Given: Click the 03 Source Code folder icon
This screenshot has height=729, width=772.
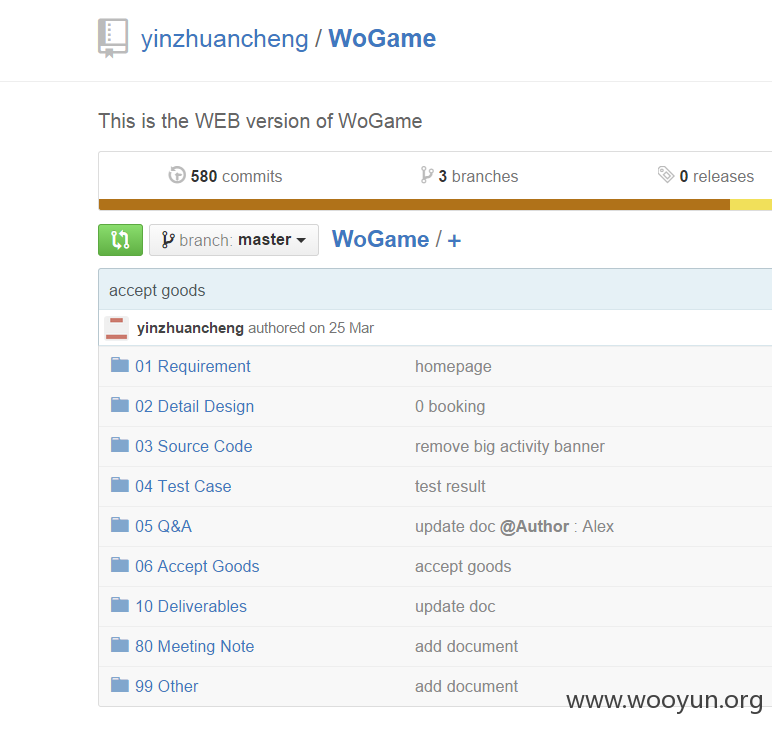Looking at the screenshot, I should (x=120, y=445).
